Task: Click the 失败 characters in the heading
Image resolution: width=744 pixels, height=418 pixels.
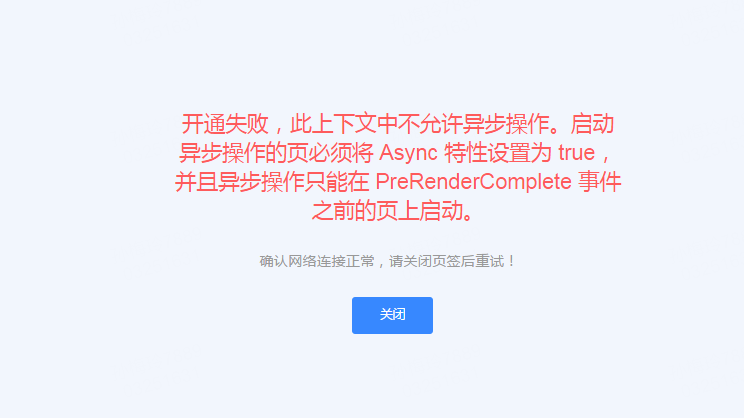Action: 247,124
